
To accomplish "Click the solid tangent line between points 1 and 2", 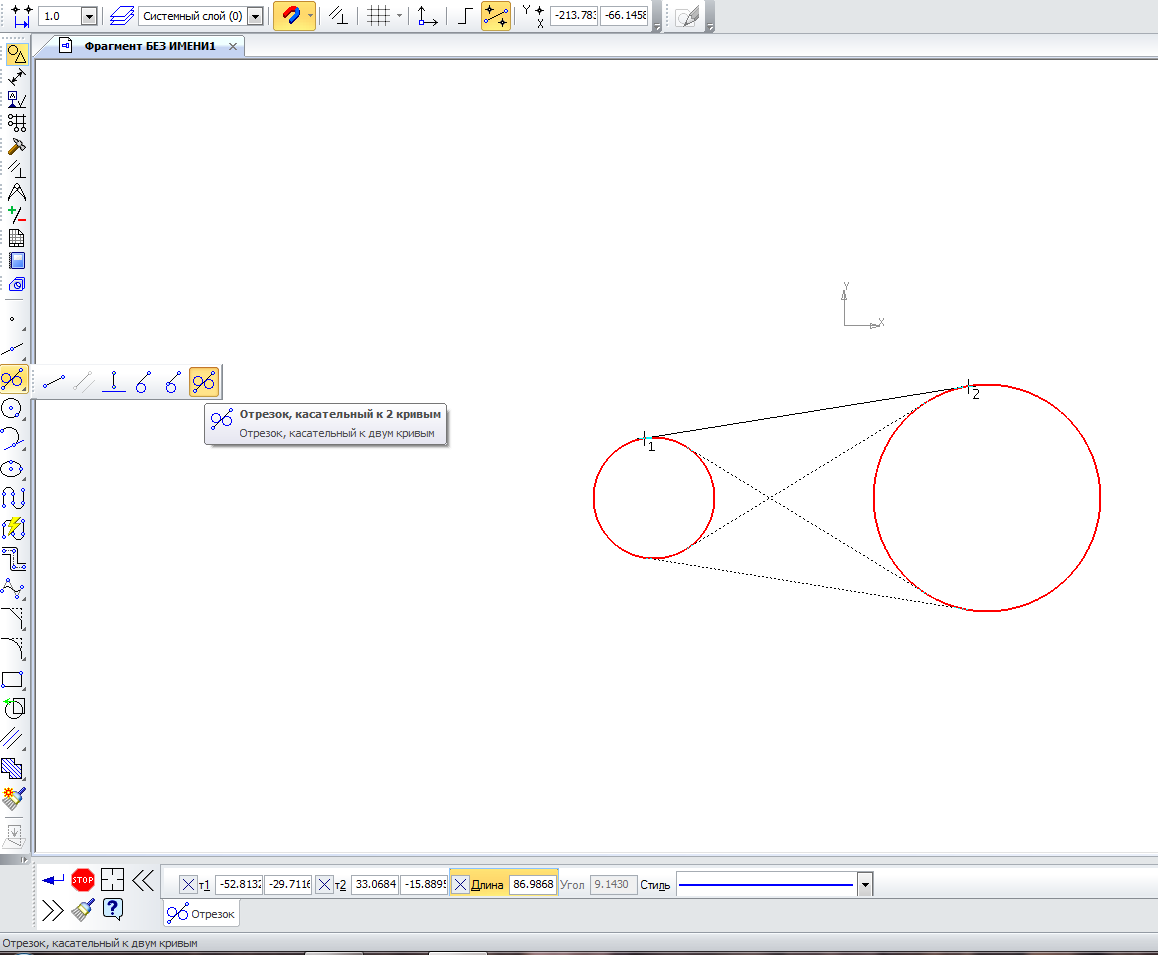I will tap(806, 412).
